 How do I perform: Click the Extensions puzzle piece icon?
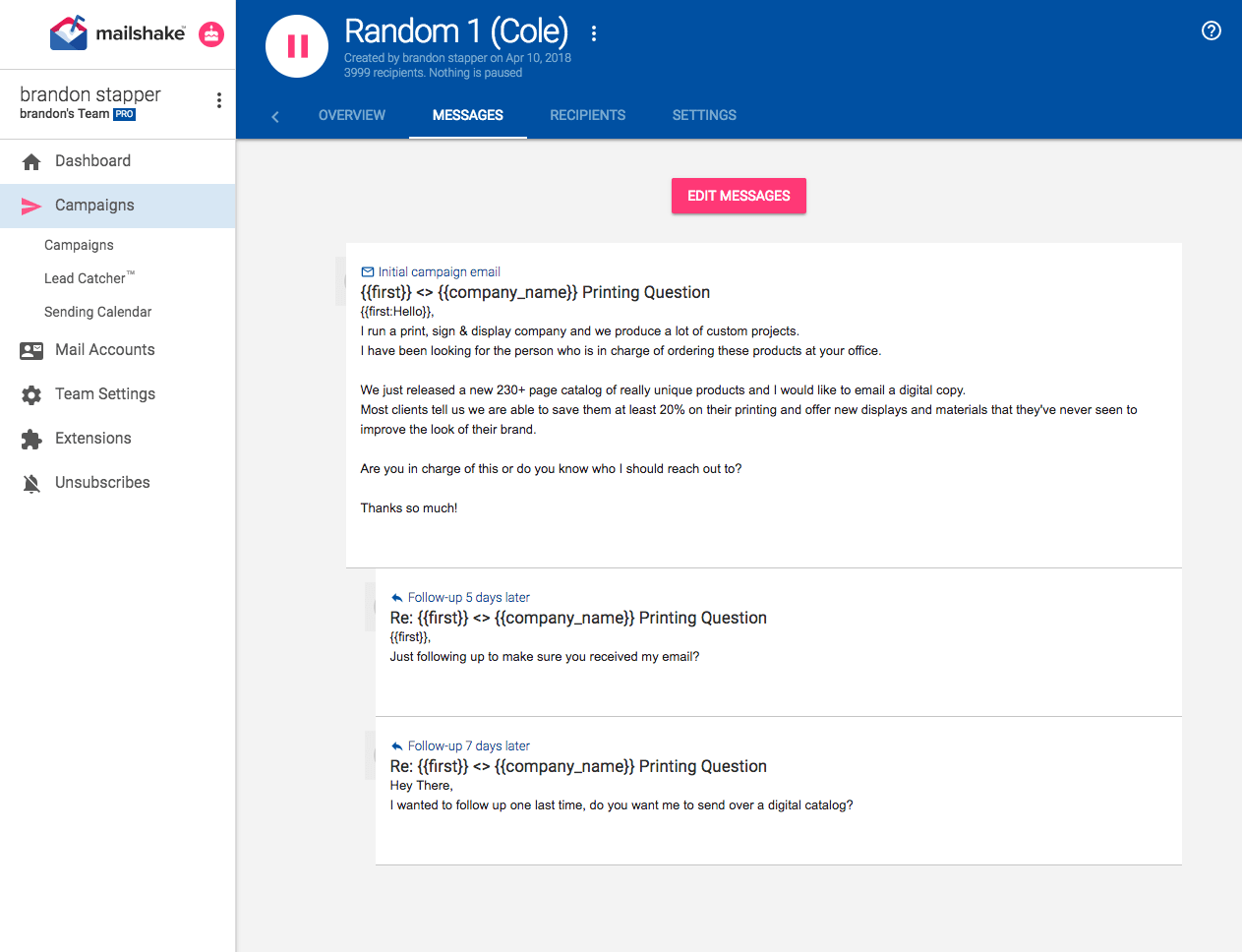pyautogui.click(x=31, y=439)
